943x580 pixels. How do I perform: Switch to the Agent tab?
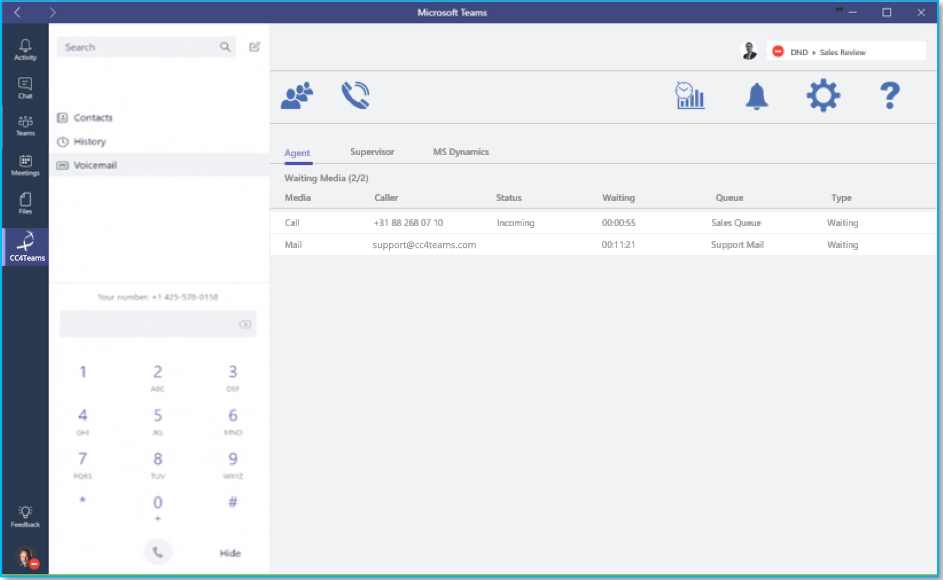pos(297,153)
